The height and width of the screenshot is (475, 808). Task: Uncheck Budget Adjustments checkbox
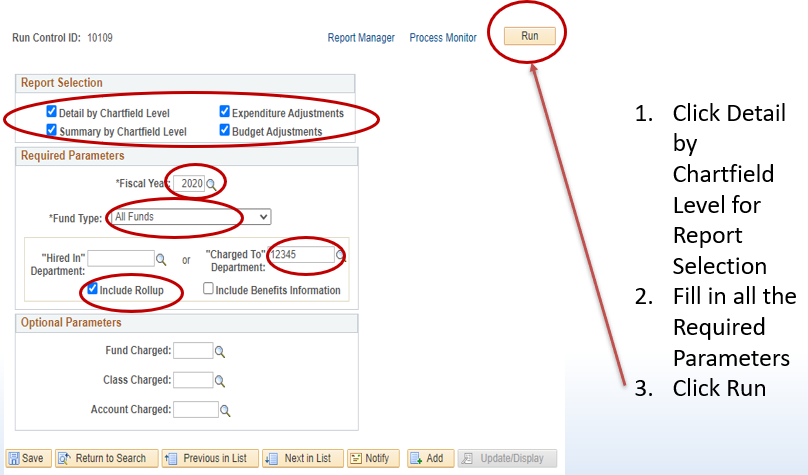coord(225,130)
